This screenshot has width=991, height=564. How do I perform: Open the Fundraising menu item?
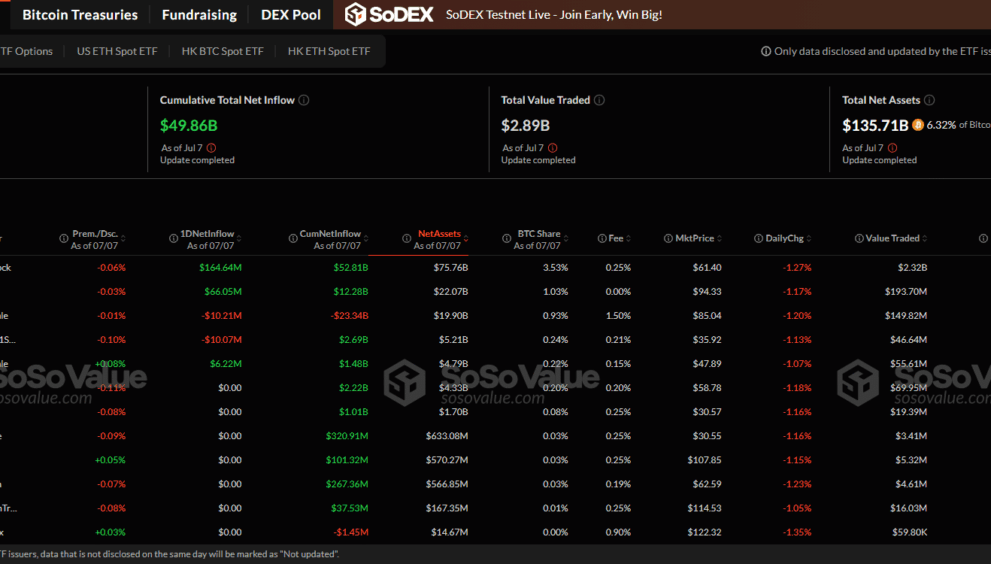coord(199,15)
